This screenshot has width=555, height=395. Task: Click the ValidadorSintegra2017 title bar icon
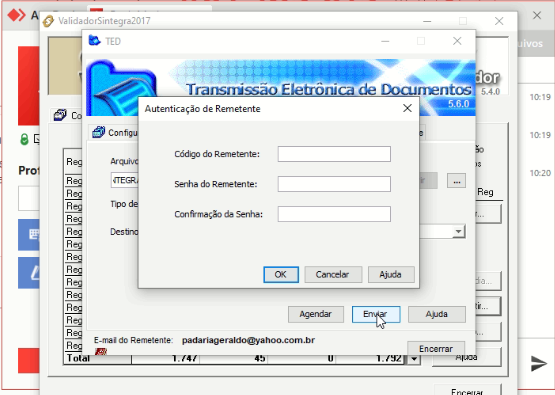pyautogui.click(x=48, y=21)
